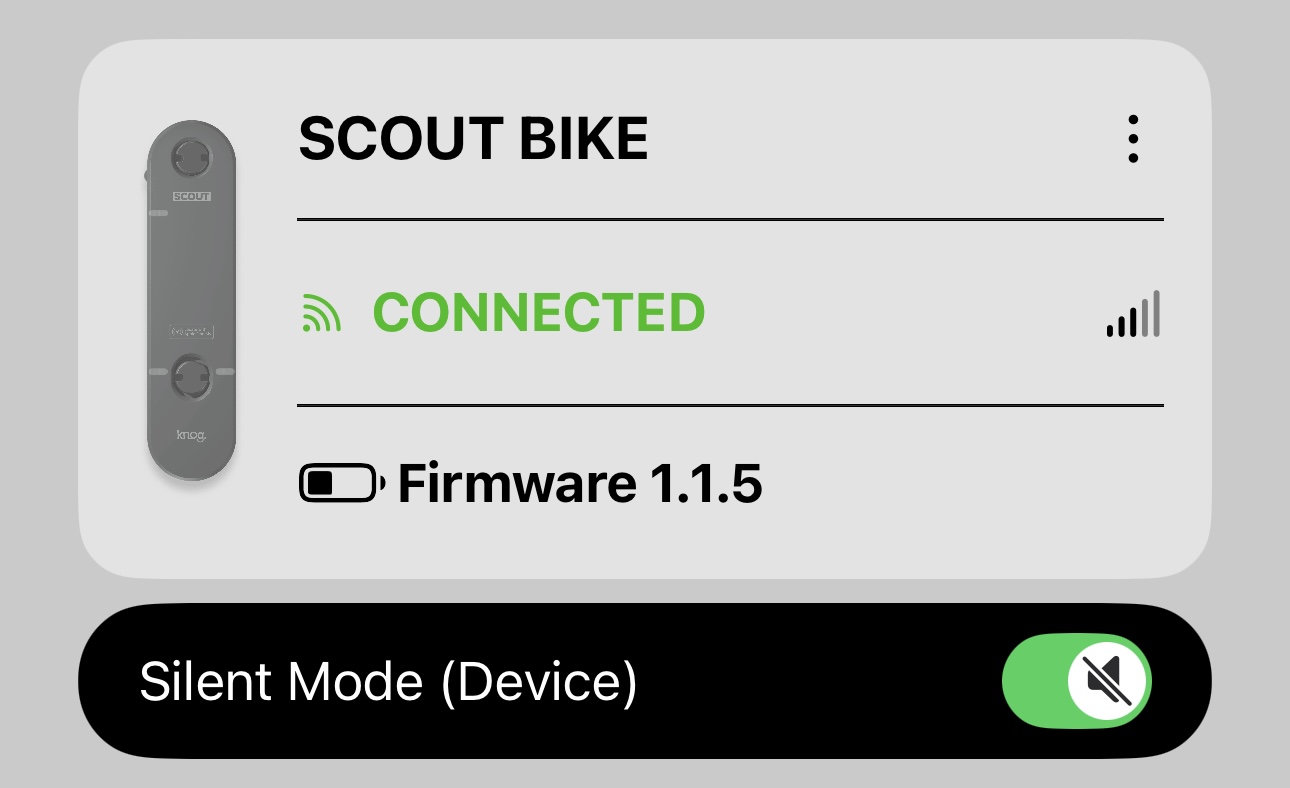
Task: Select the SCOUT BIKE device name
Action: [x=473, y=139]
